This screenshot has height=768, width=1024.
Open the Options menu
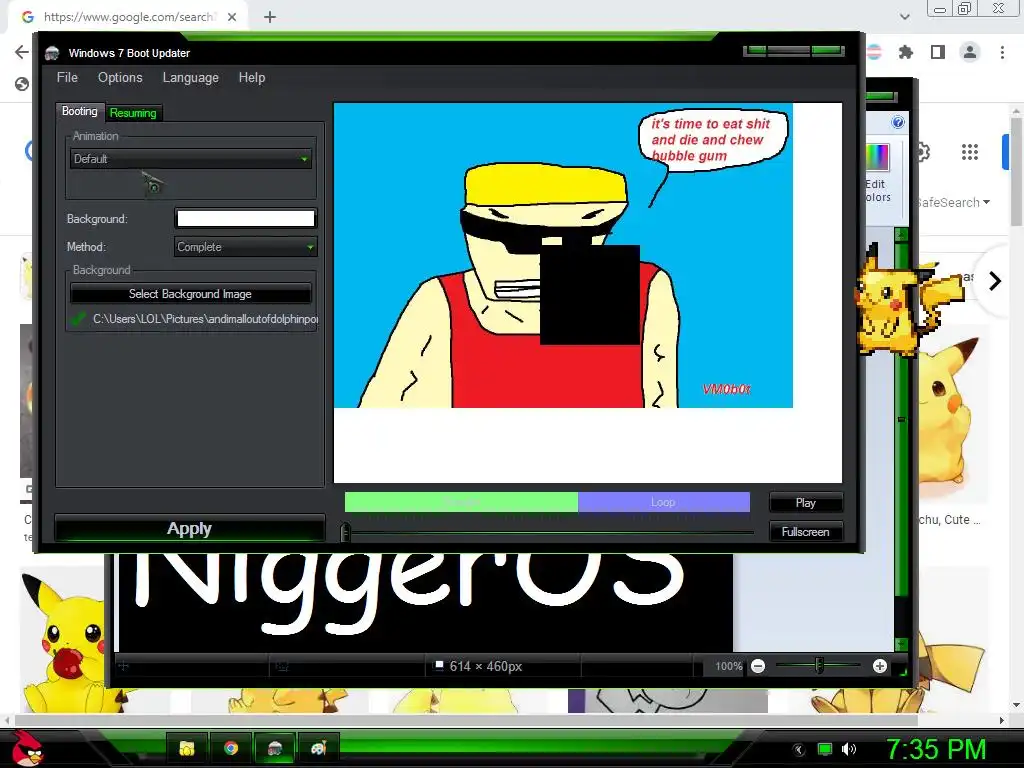point(120,78)
